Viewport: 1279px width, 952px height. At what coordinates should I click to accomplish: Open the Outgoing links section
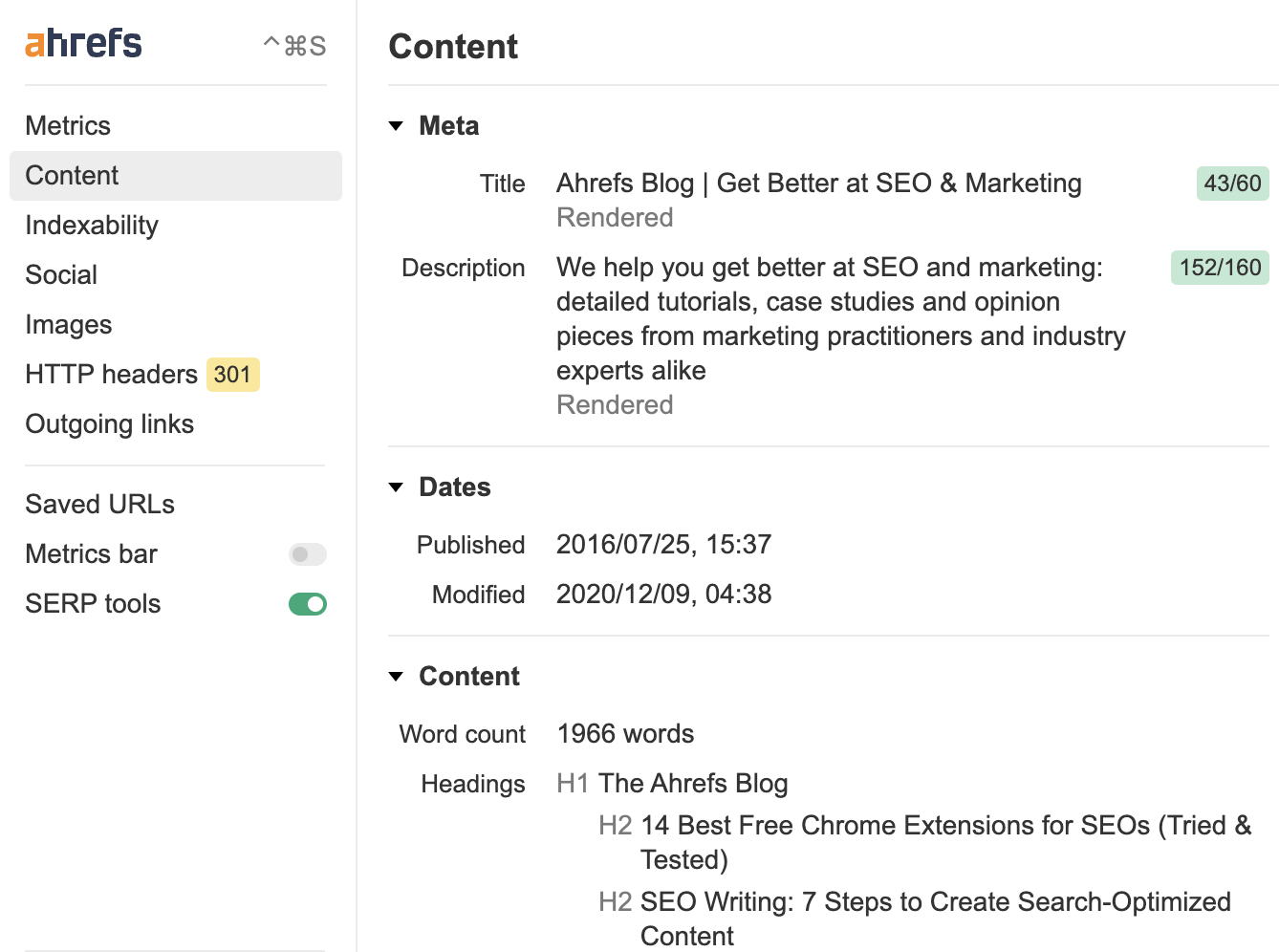[109, 424]
